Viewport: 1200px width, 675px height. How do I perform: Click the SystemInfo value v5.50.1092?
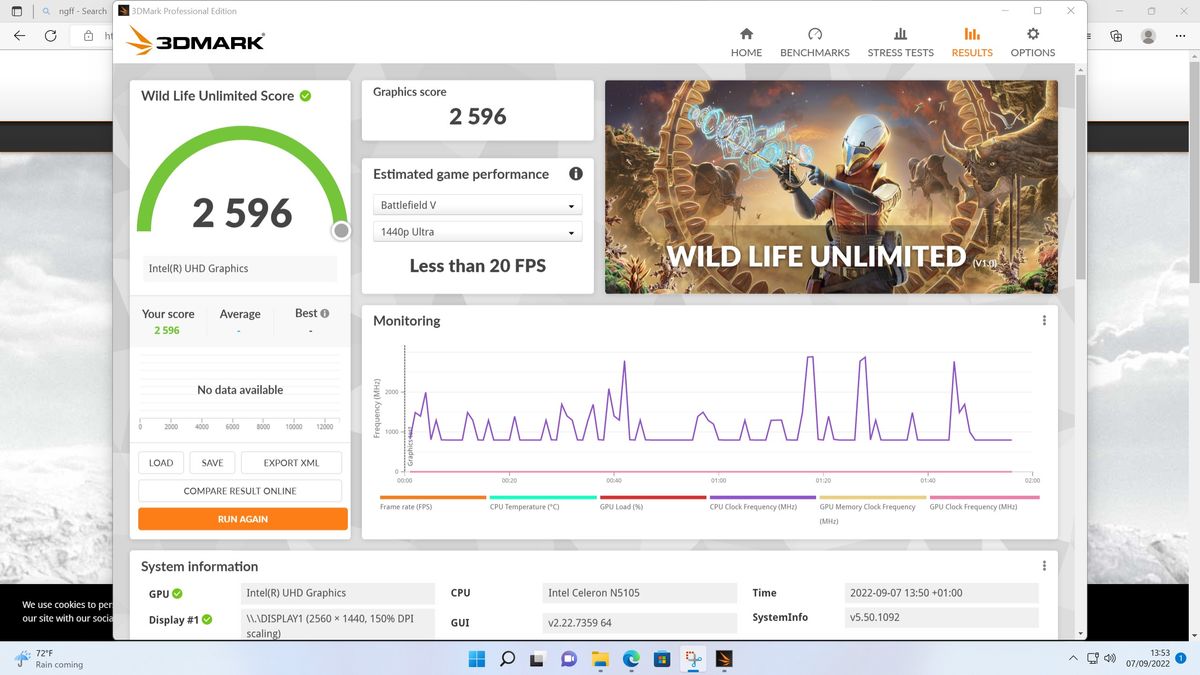click(941, 617)
